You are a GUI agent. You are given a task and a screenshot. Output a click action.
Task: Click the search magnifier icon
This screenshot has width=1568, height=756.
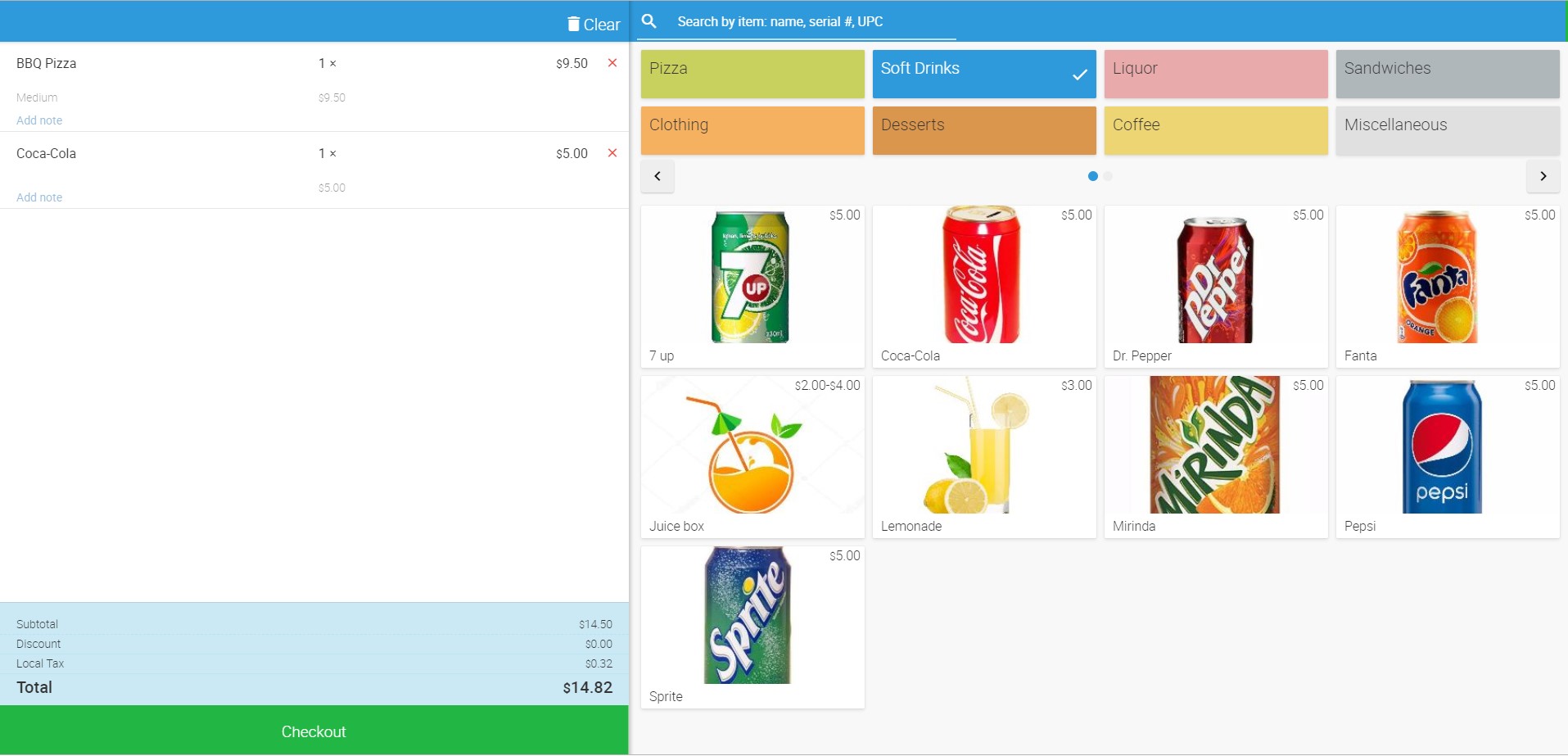click(649, 21)
